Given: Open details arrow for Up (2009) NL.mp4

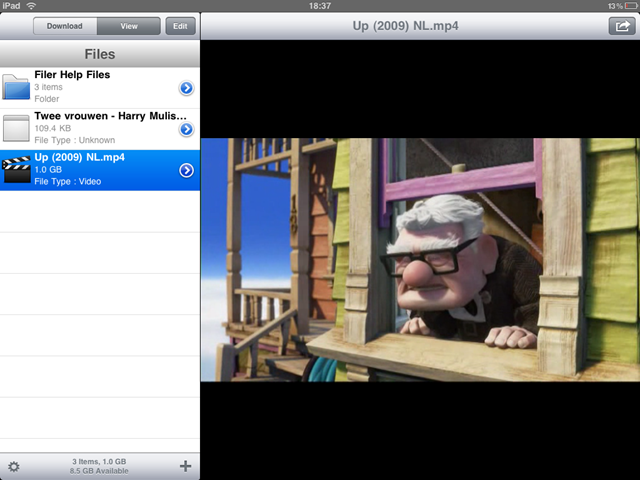Looking at the screenshot, I should (186, 170).
